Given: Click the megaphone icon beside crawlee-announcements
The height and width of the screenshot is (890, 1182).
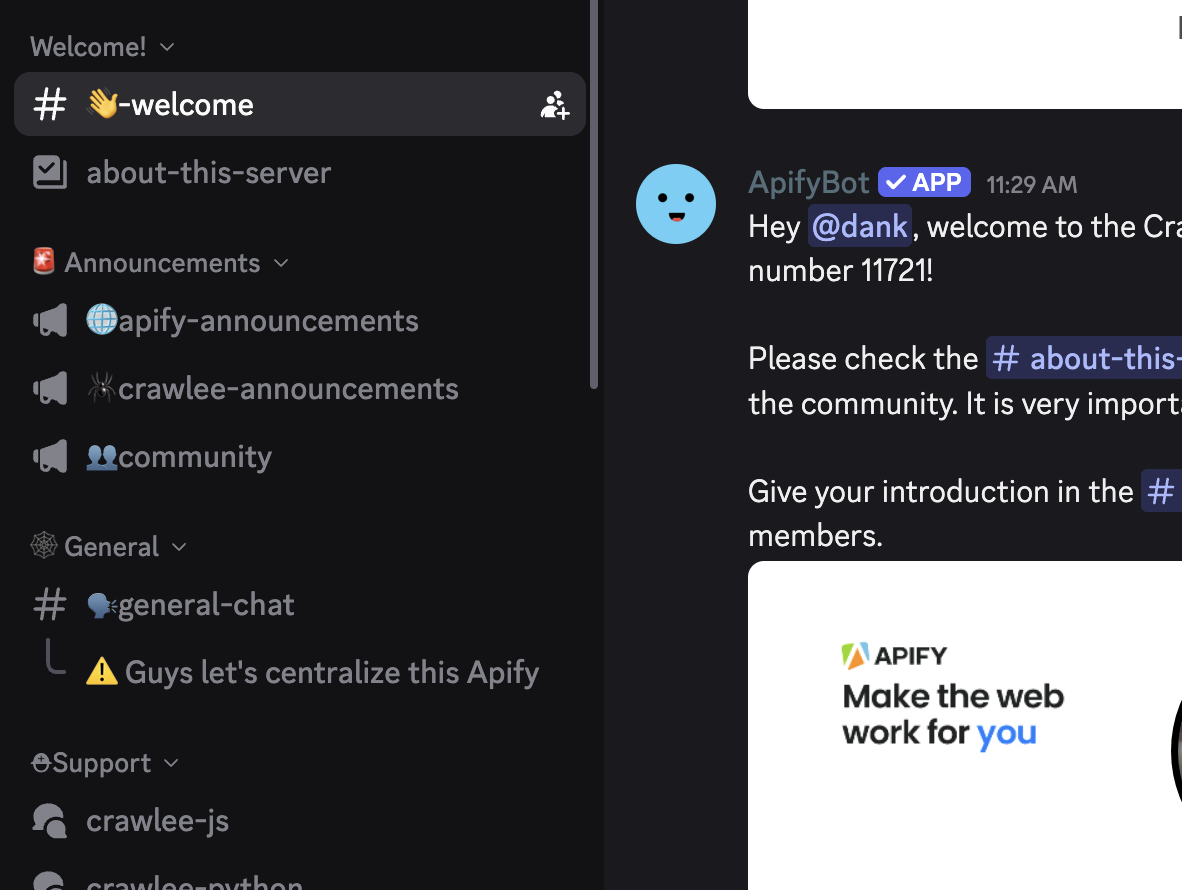Looking at the screenshot, I should pyautogui.click(x=50, y=389).
